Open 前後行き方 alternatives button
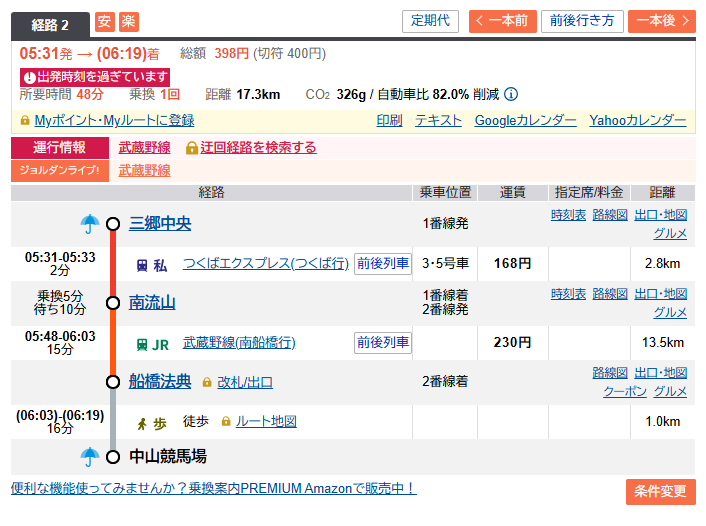 click(582, 21)
